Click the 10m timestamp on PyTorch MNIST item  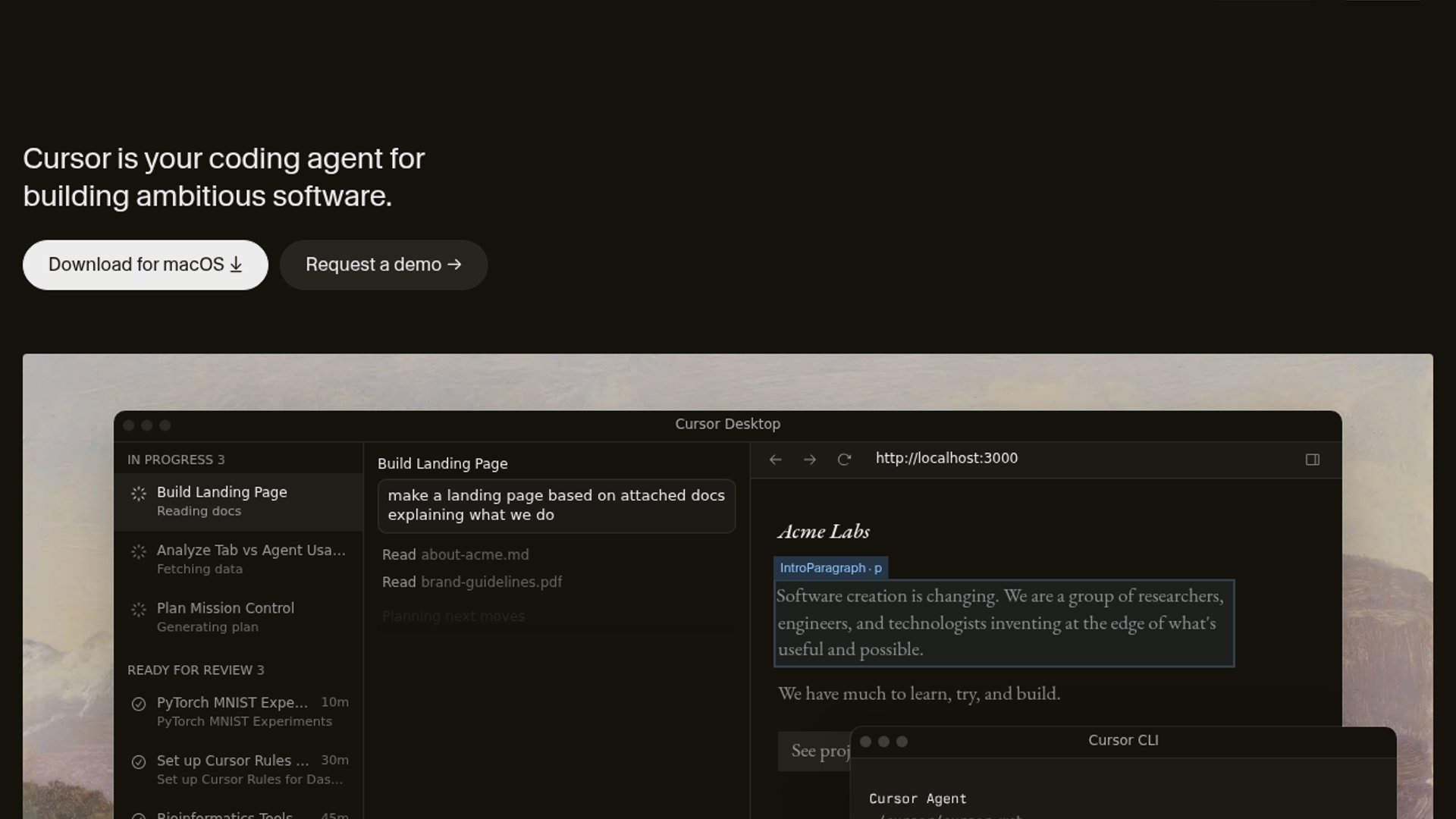tap(334, 703)
